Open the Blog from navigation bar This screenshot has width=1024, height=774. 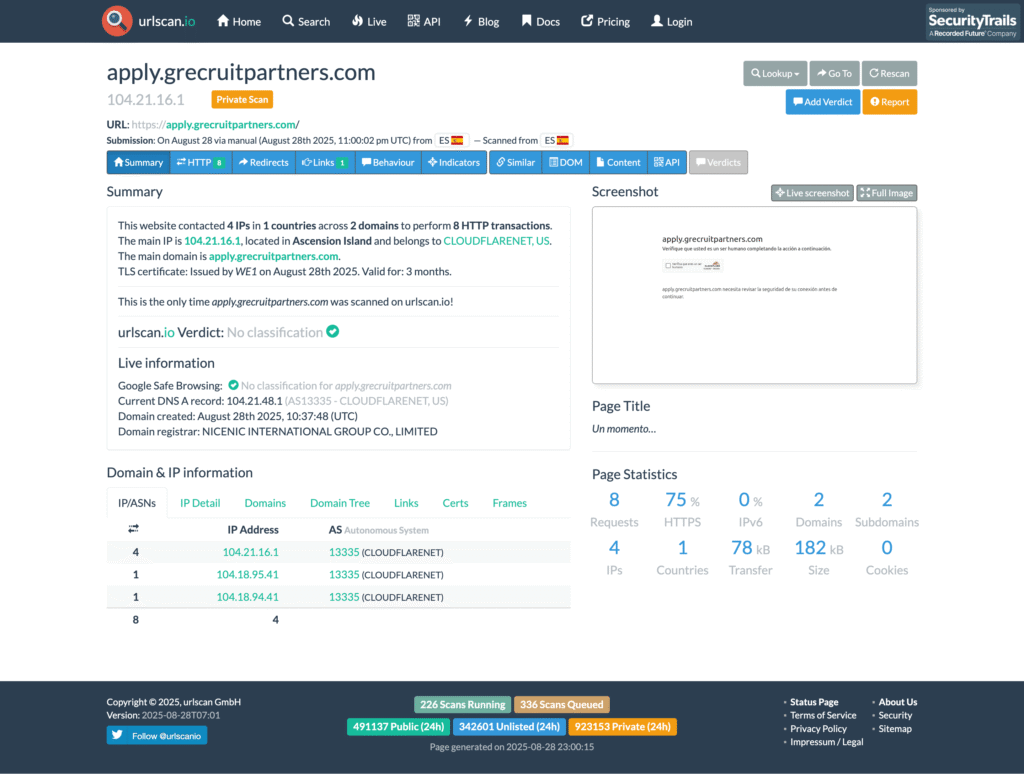(480, 21)
